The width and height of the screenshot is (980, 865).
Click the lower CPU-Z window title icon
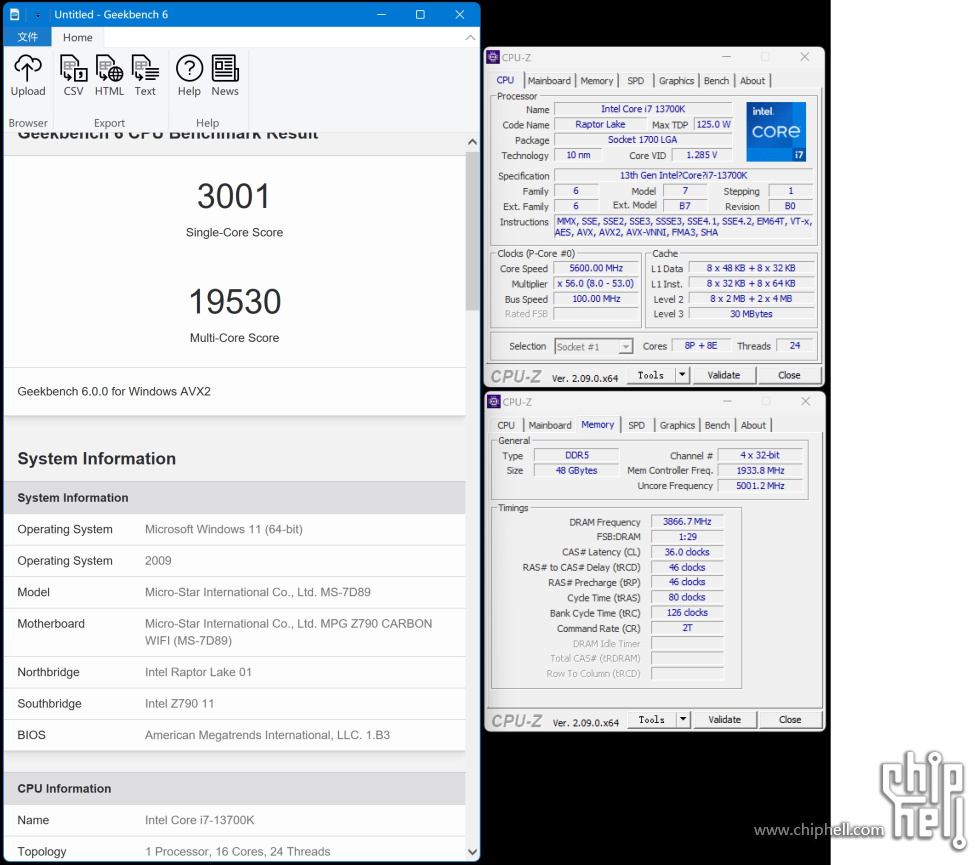point(494,401)
